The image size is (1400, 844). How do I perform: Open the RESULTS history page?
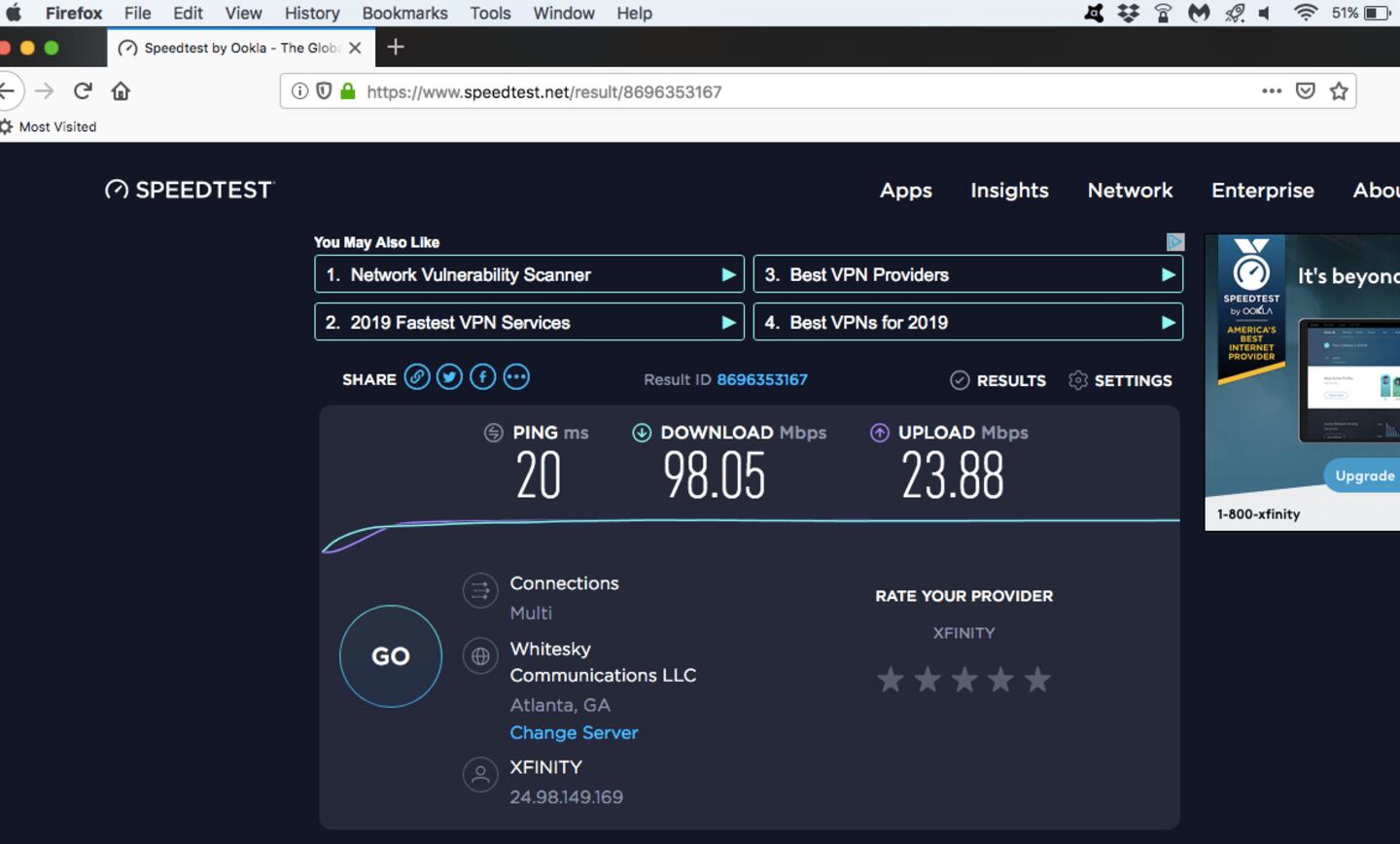998,380
